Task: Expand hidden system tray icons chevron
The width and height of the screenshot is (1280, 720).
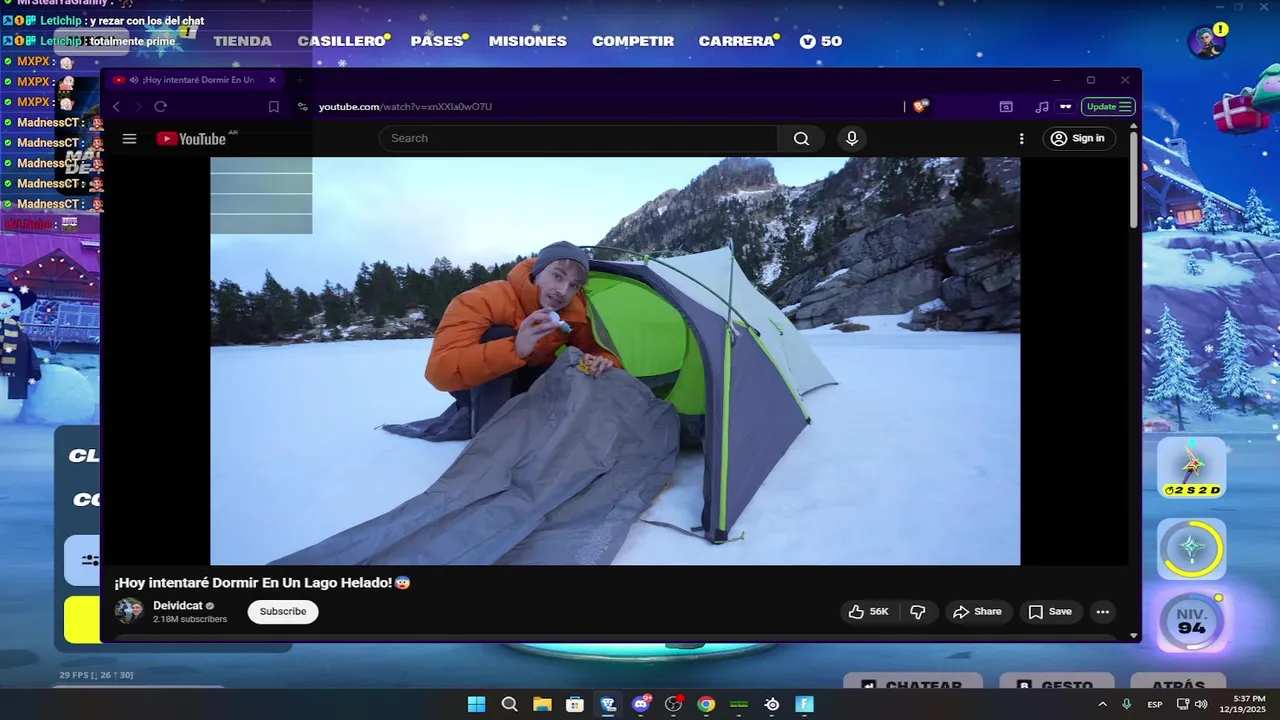Action: pos(1102,704)
